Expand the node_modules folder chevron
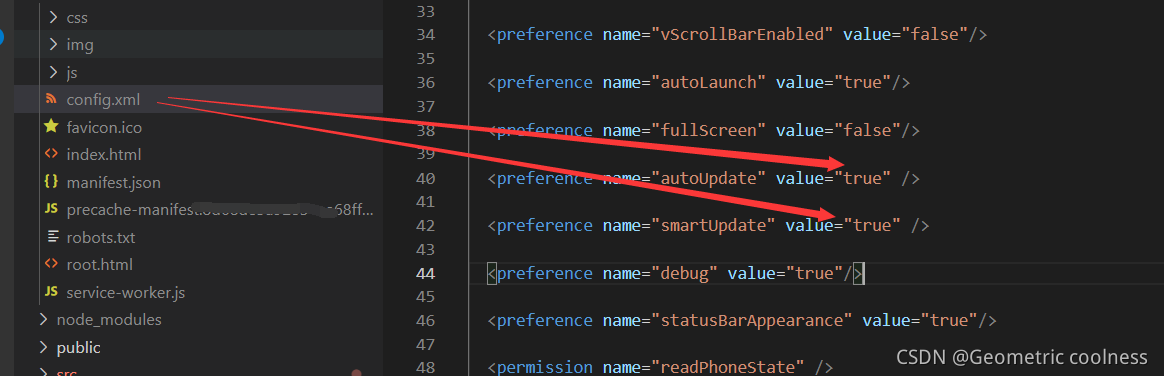Screen dimensions: 1164x376 [43, 320]
